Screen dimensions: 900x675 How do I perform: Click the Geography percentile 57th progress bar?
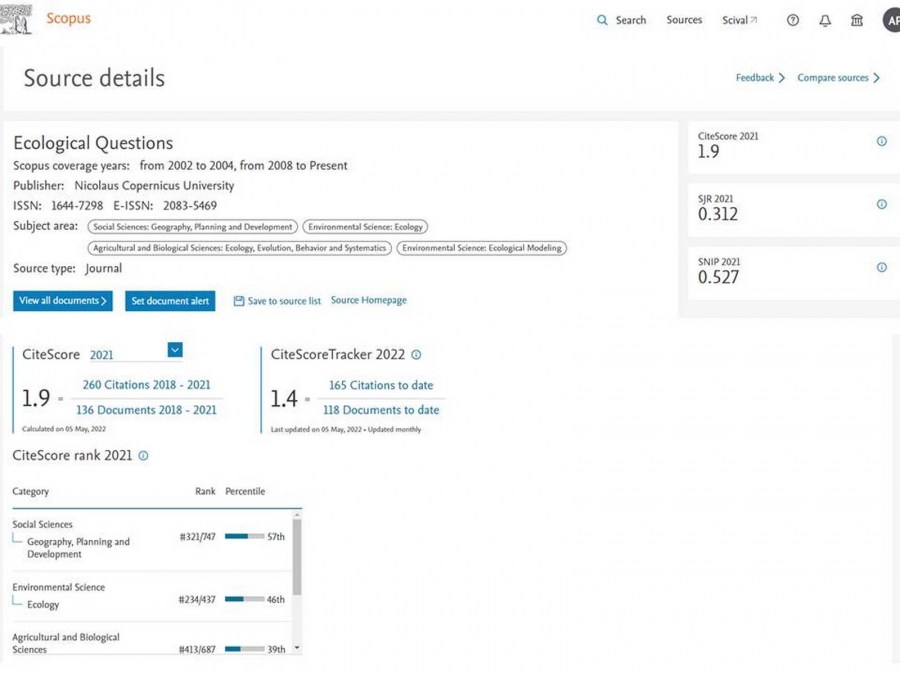pyautogui.click(x=244, y=537)
